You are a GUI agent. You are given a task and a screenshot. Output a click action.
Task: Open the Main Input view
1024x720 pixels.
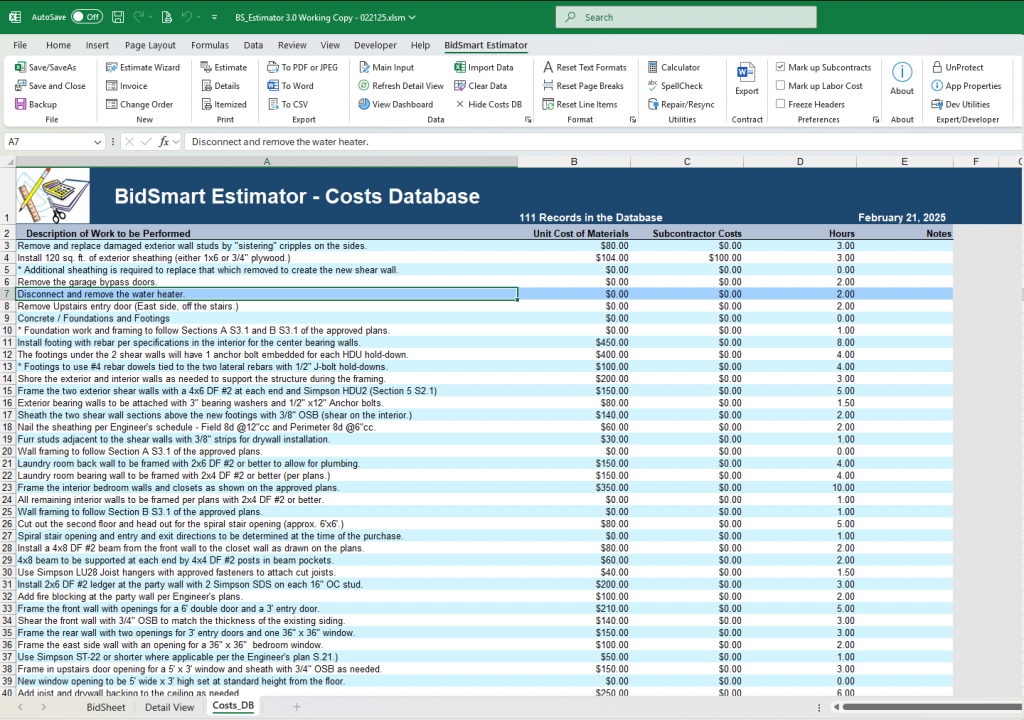386,67
